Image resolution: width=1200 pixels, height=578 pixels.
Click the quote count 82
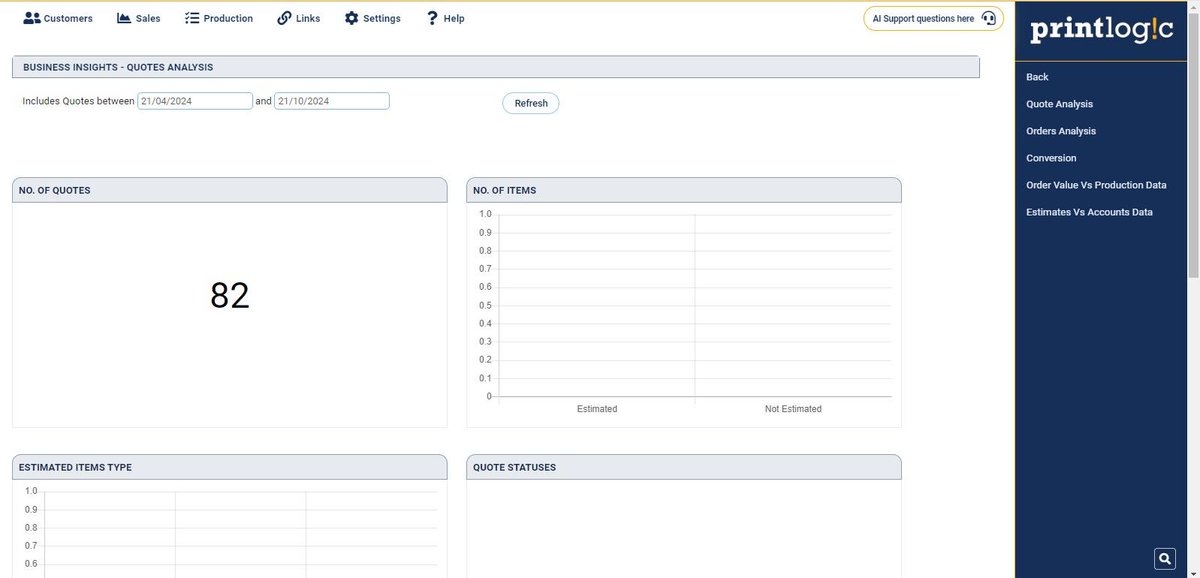[x=230, y=295]
